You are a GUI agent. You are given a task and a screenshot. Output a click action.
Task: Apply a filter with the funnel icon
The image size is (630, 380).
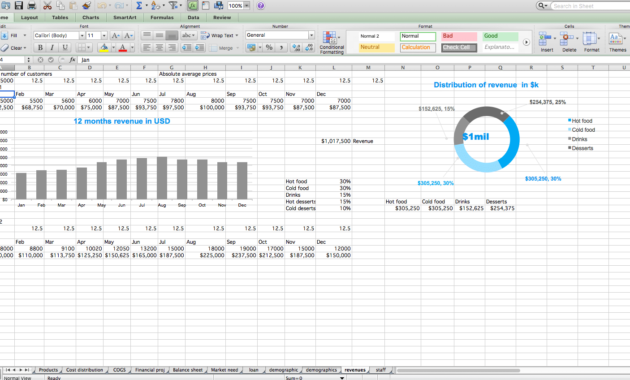[x=173, y=5]
